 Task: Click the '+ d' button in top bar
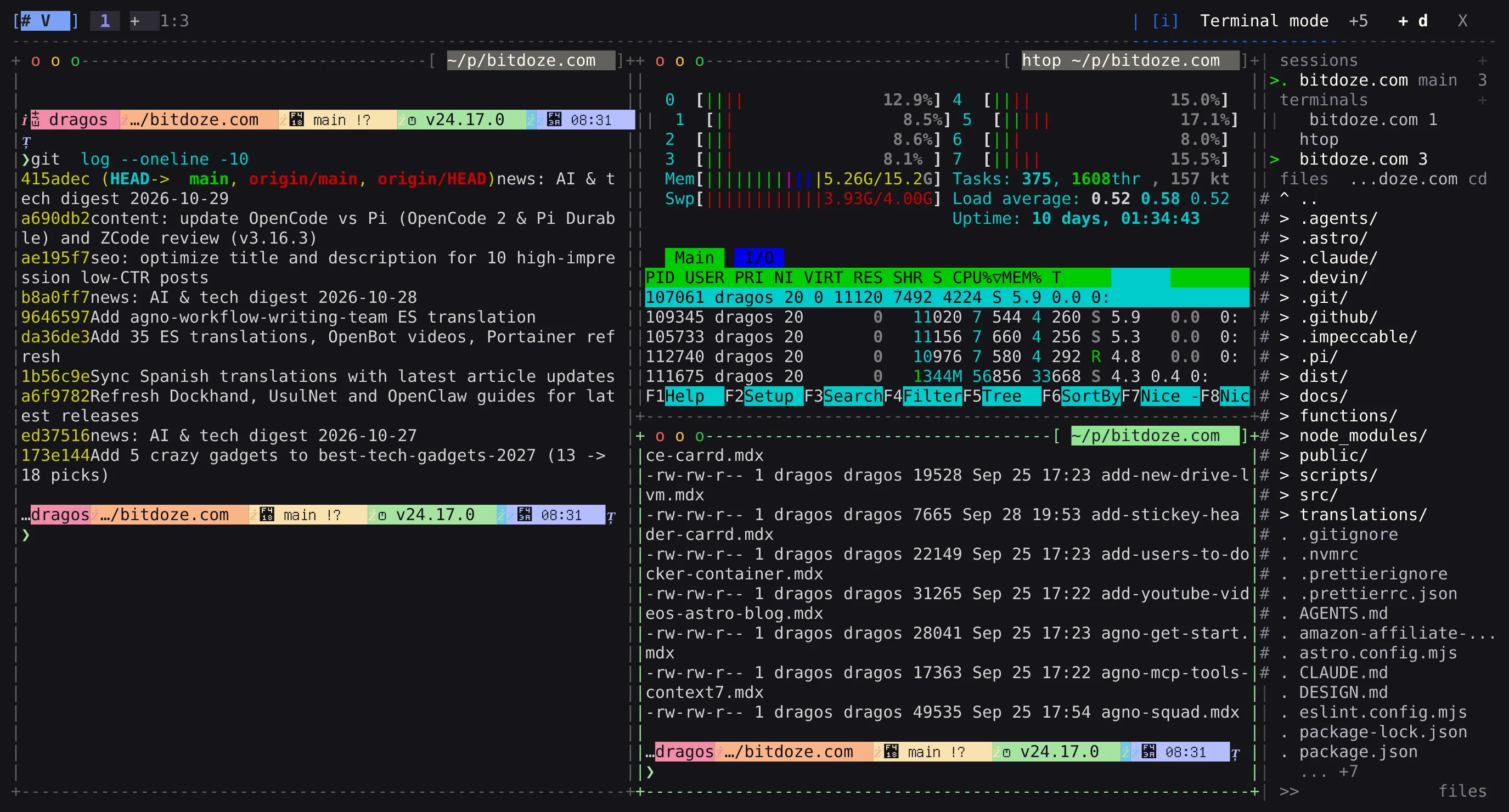click(x=1412, y=21)
